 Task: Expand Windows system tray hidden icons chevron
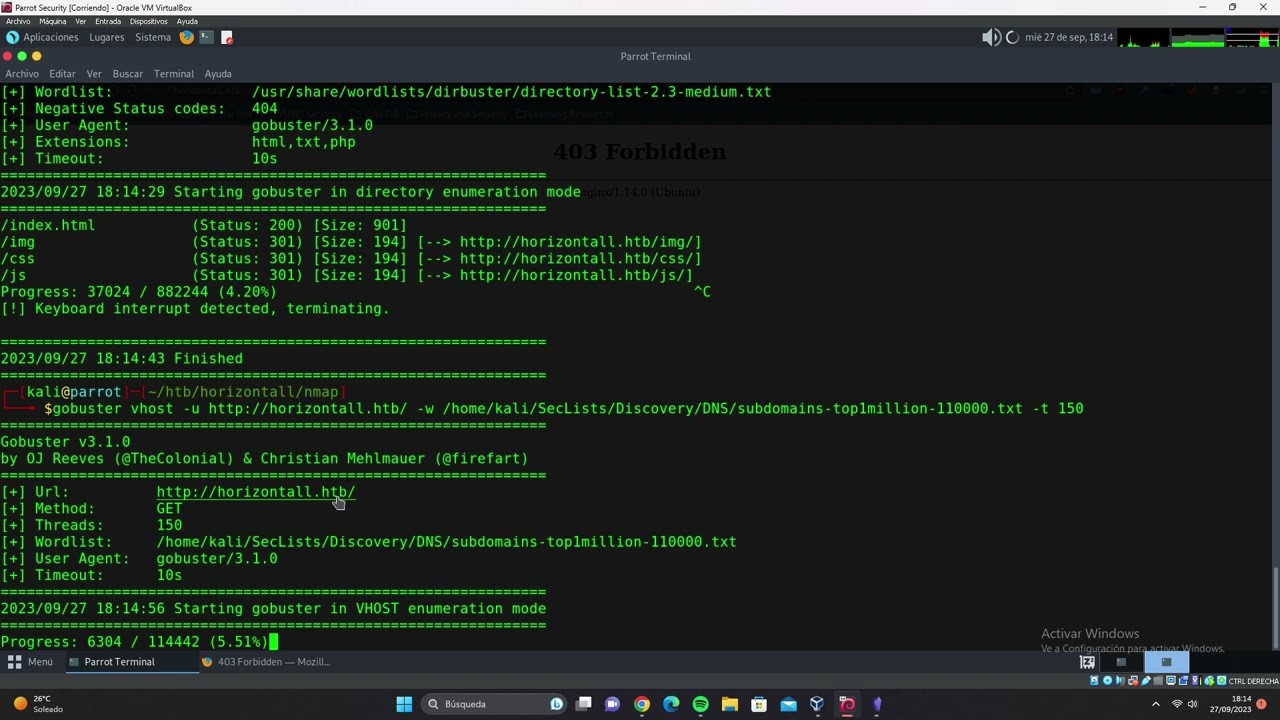[x=1156, y=704]
